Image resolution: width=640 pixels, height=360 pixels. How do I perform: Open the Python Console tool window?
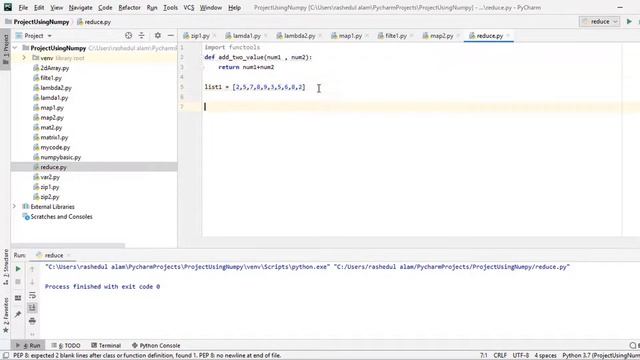[x=156, y=345]
